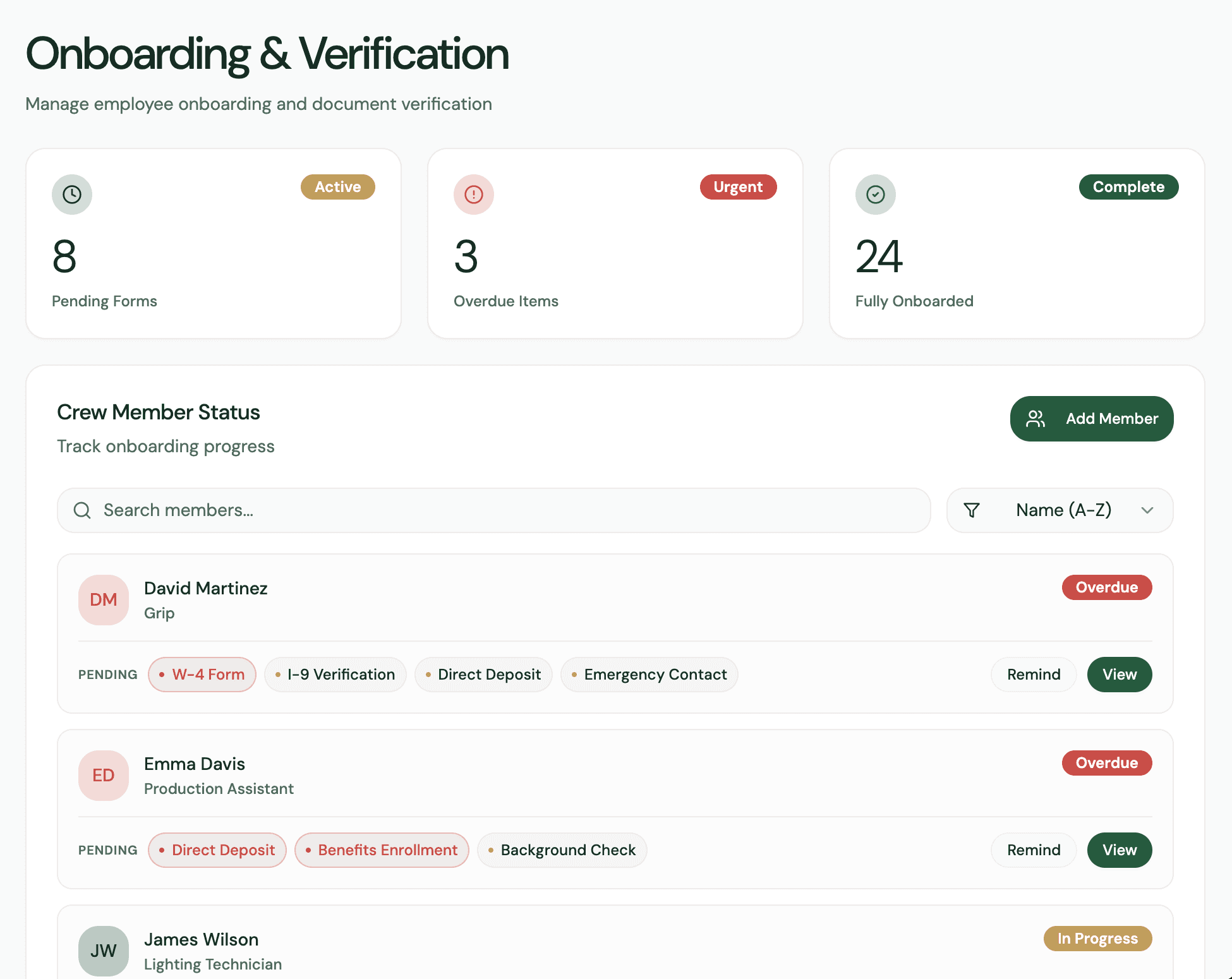Screen dimensions: 1232x979
Task: Click James Wilson's JW avatar
Action: click(104, 951)
